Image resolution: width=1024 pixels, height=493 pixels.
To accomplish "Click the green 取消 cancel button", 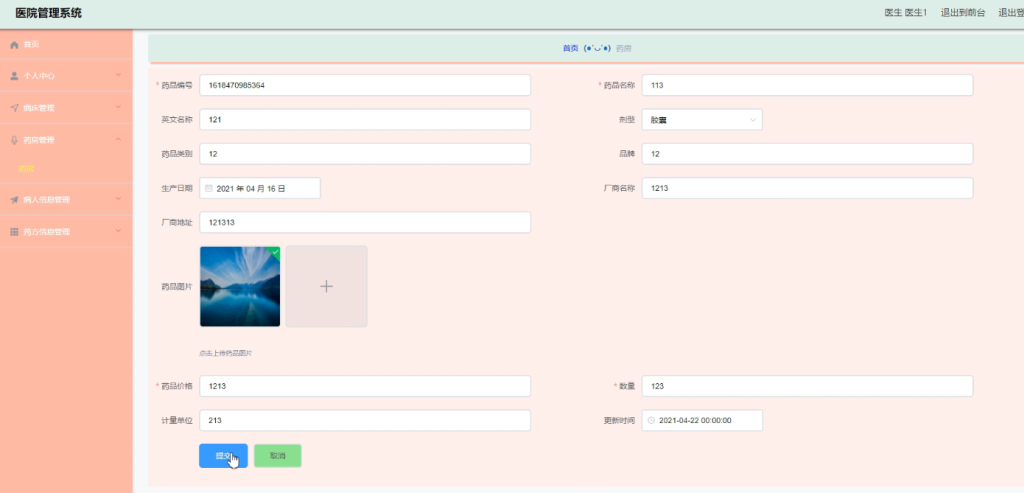I will pyautogui.click(x=278, y=456).
